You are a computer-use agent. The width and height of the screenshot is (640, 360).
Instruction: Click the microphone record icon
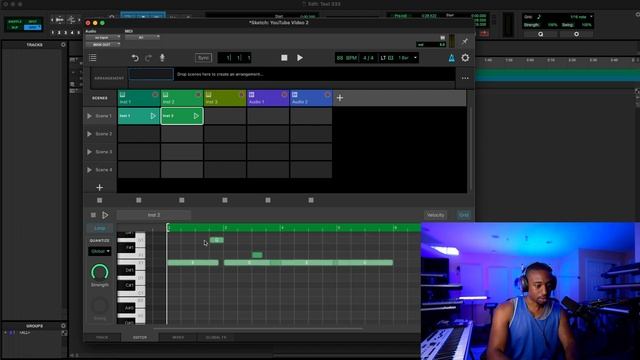pyautogui.click(x=162, y=58)
